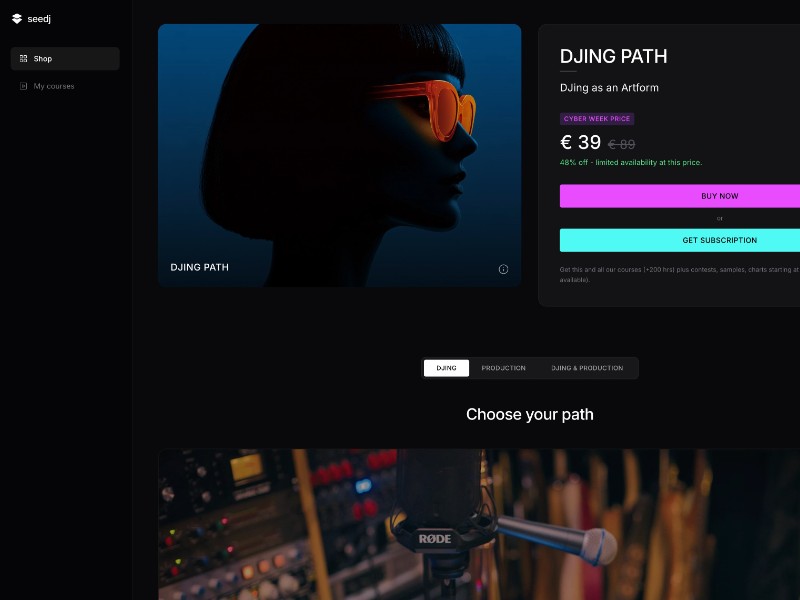The height and width of the screenshot is (600, 800).
Task: Click the play icon beside My courses
Action: coord(23,86)
